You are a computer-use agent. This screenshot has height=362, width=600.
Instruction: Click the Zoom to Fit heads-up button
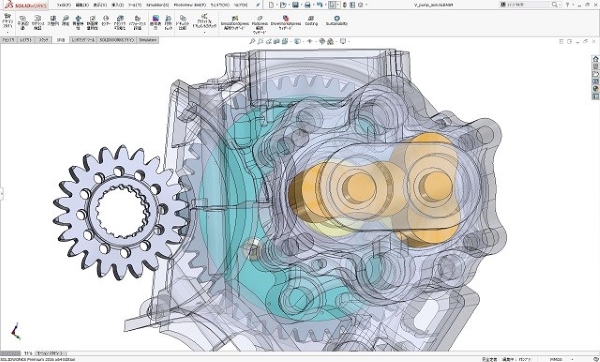click(x=252, y=41)
